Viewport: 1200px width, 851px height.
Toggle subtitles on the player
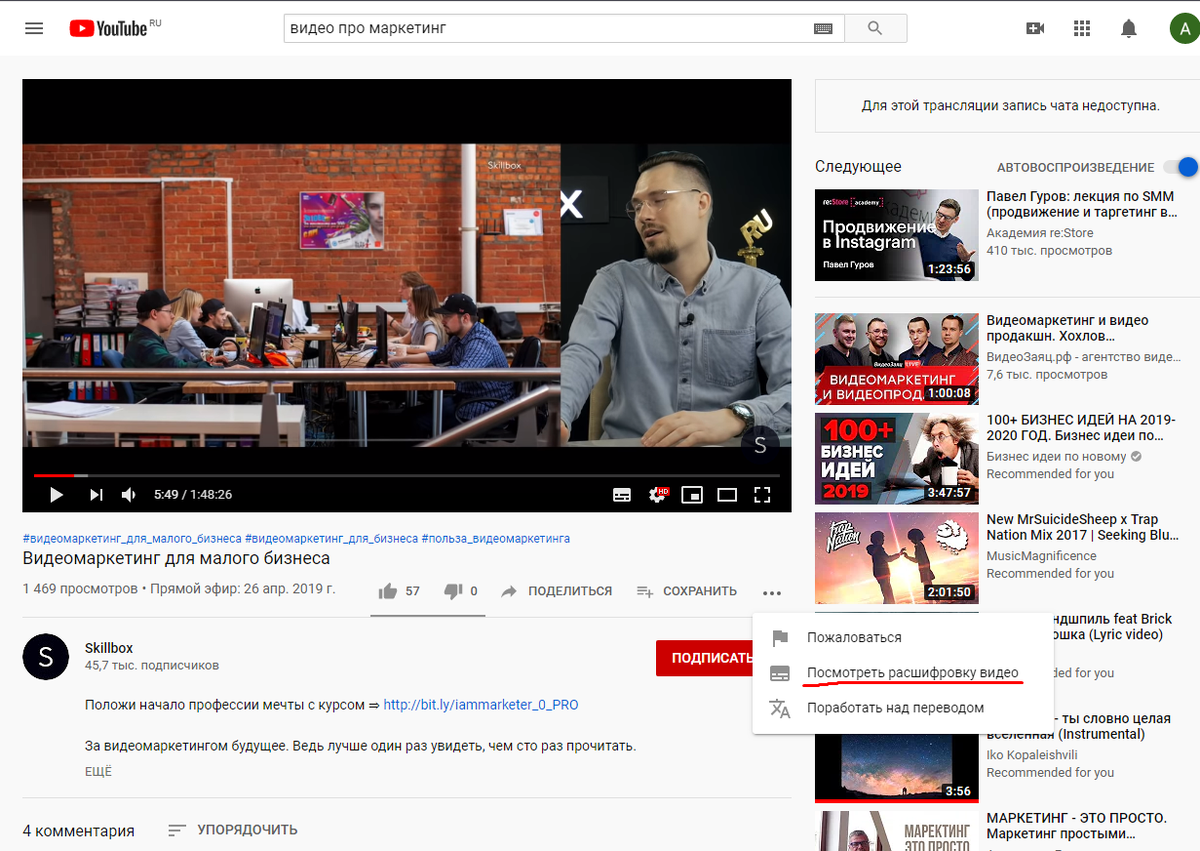click(622, 494)
